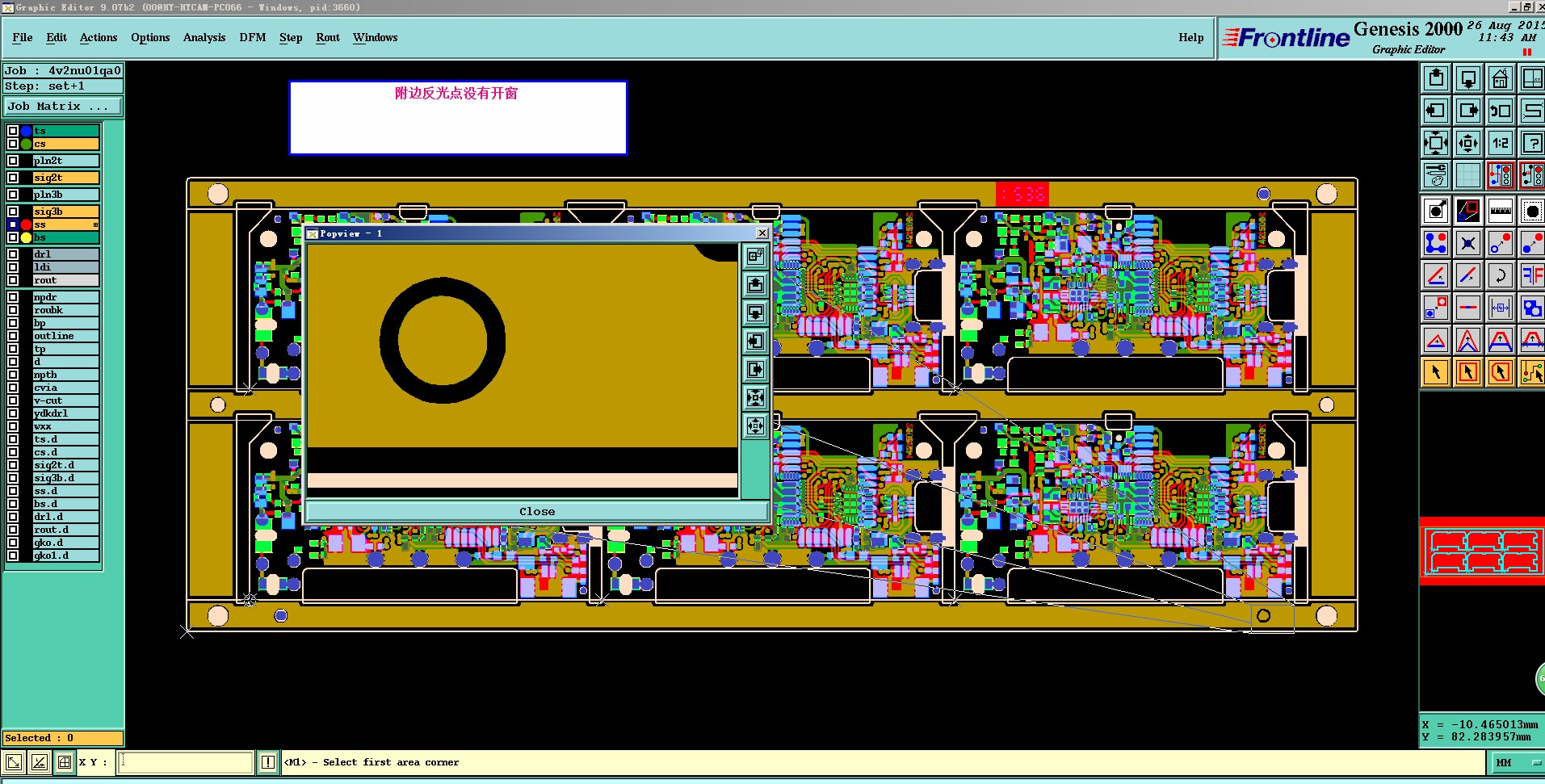Open the DFM menu

point(253,38)
